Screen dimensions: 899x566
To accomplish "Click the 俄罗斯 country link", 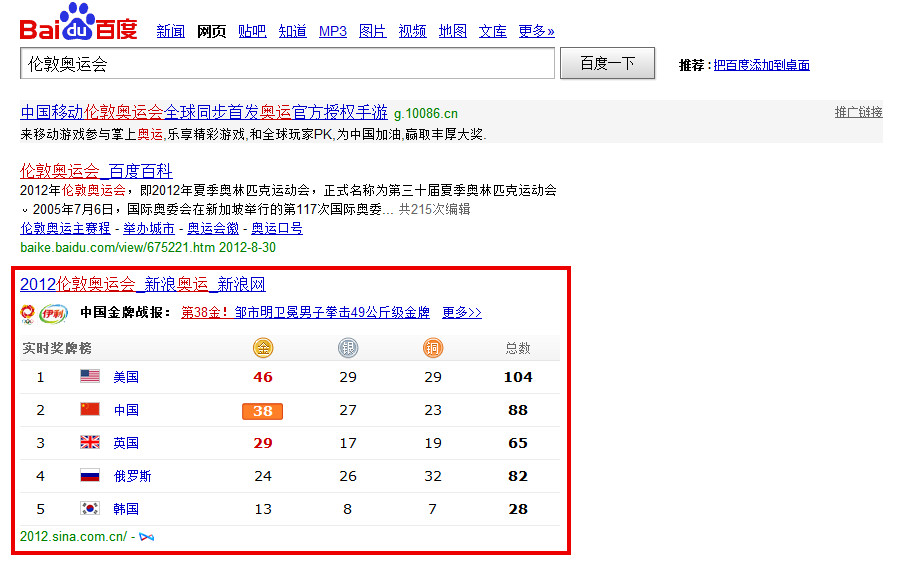I will (x=132, y=476).
